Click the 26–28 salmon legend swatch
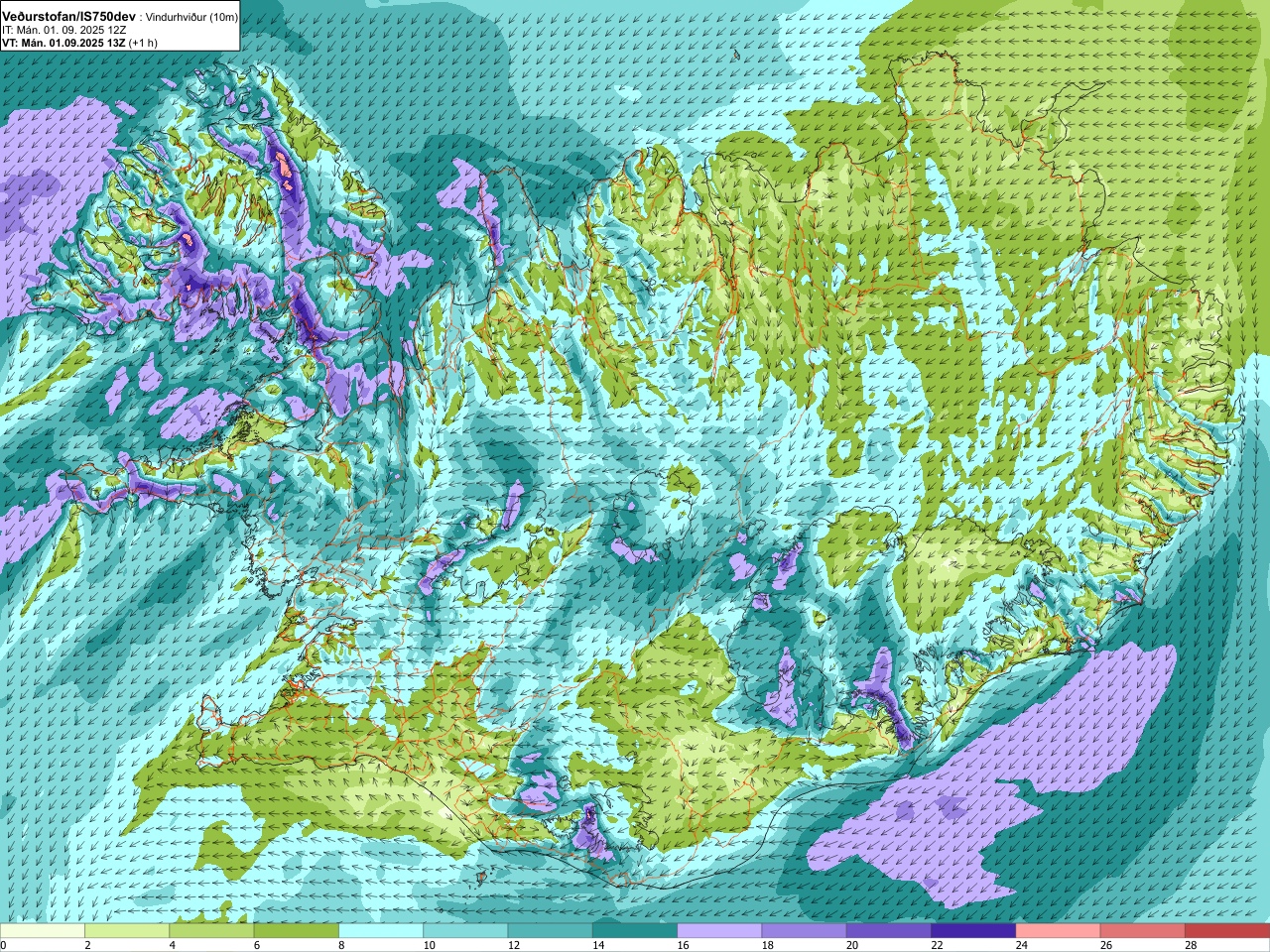The image size is (1270, 952). coord(1143,931)
